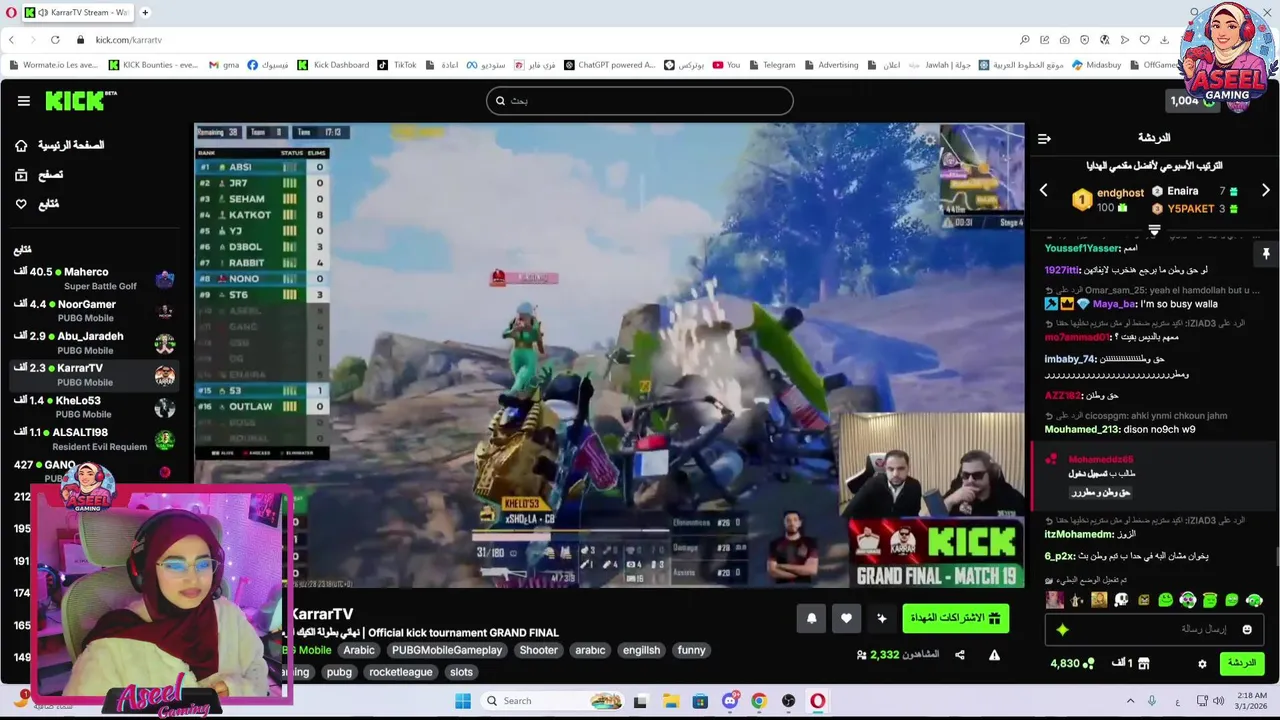Click the imbaby_74 chat username
This screenshot has width=1280, height=720.
(x=1070, y=359)
